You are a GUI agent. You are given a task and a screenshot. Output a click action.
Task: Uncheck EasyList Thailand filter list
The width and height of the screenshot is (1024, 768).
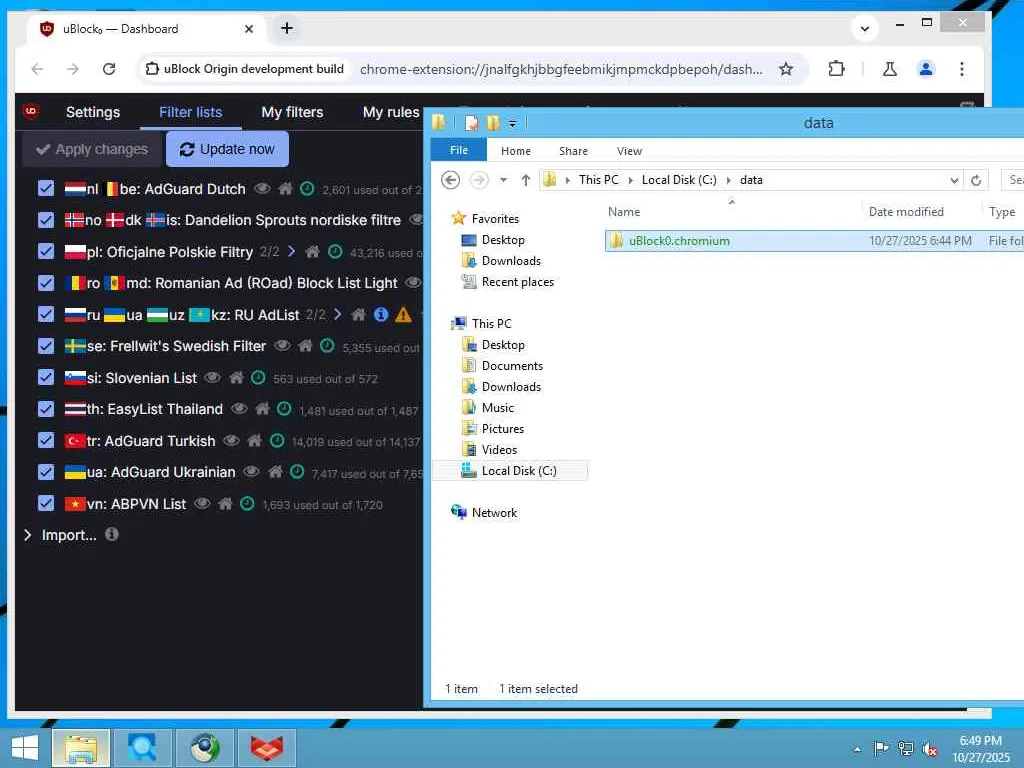click(46, 409)
